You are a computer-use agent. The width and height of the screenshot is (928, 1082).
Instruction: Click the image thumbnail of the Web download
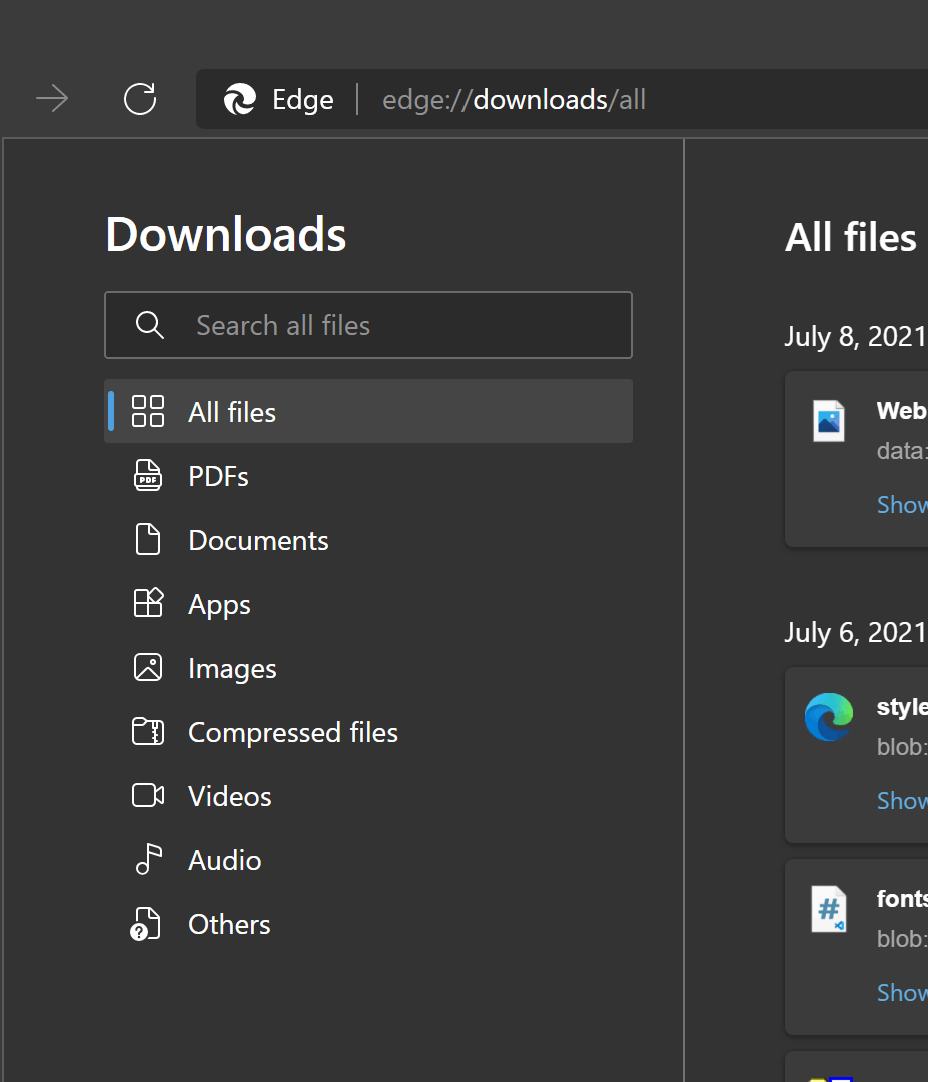pyautogui.click(x=828, y=421)
